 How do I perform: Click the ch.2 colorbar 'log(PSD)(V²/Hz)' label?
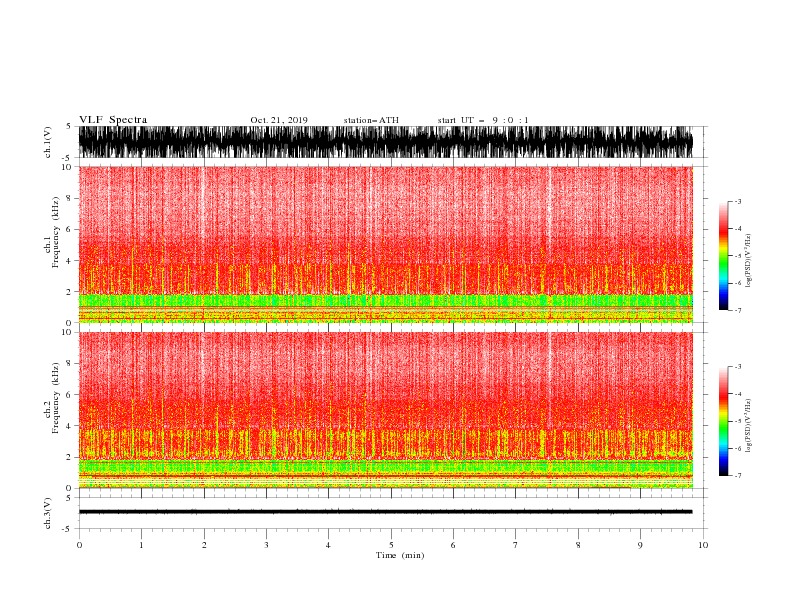coord(749,426)
